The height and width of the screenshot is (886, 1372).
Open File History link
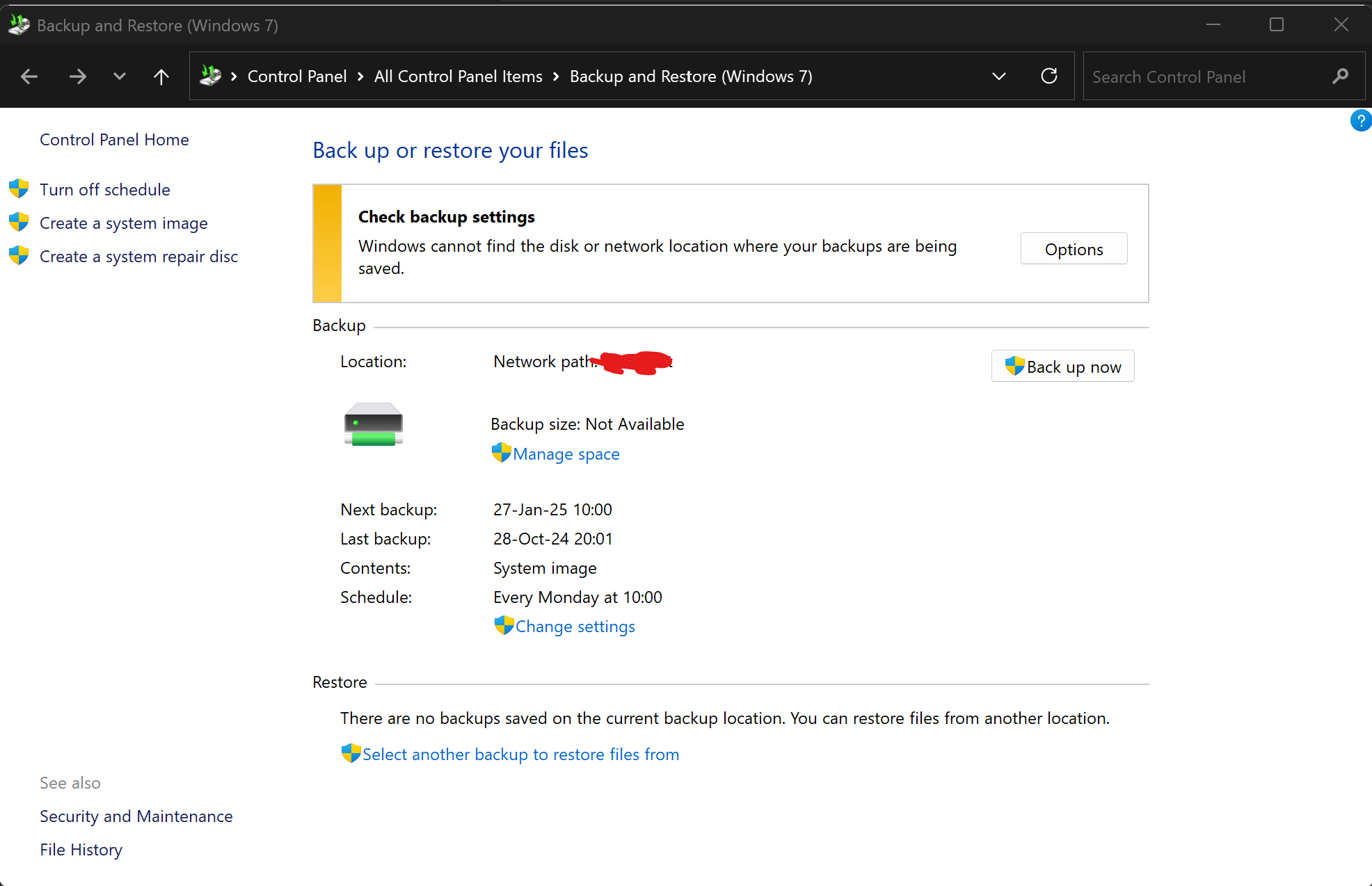tap(81, 850)
